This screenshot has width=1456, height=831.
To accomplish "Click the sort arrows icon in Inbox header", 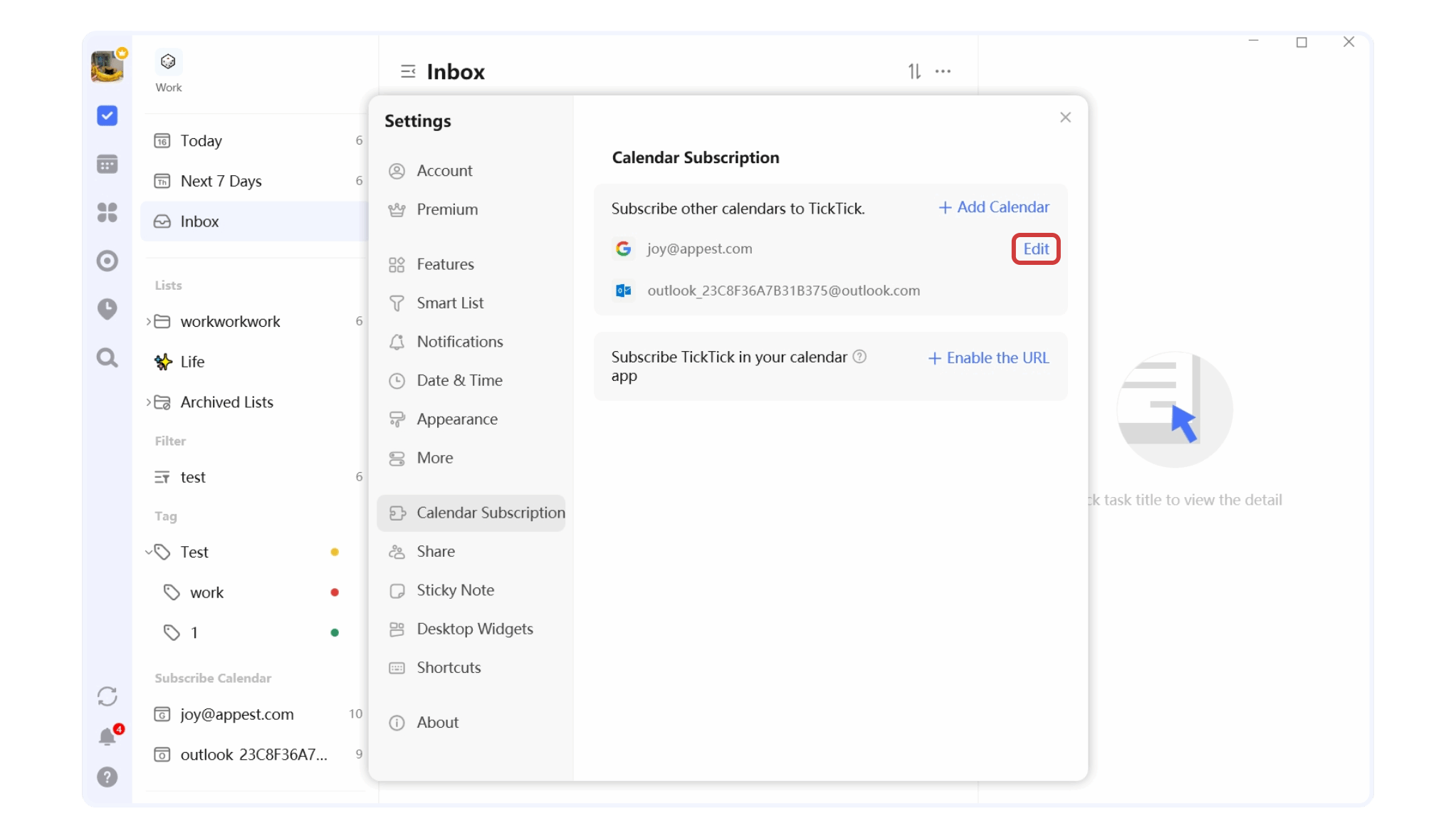I will click(915, 71).
